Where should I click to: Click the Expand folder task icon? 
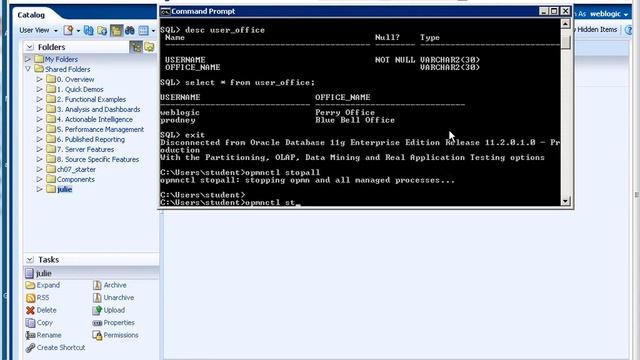[x=30, y=285]
